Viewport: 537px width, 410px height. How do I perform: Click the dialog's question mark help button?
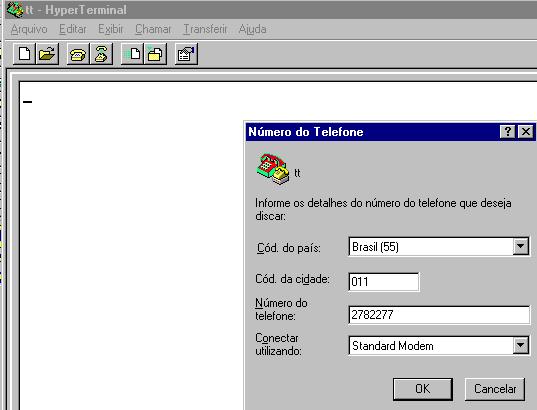(508, 132)
